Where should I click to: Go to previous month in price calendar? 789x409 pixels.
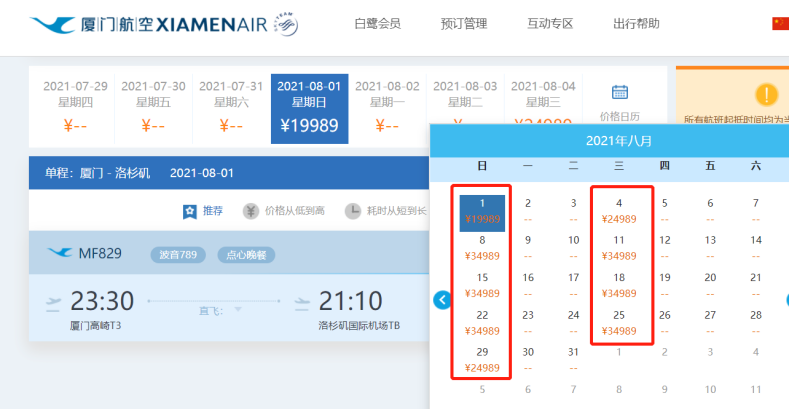[x=442, y=299]
